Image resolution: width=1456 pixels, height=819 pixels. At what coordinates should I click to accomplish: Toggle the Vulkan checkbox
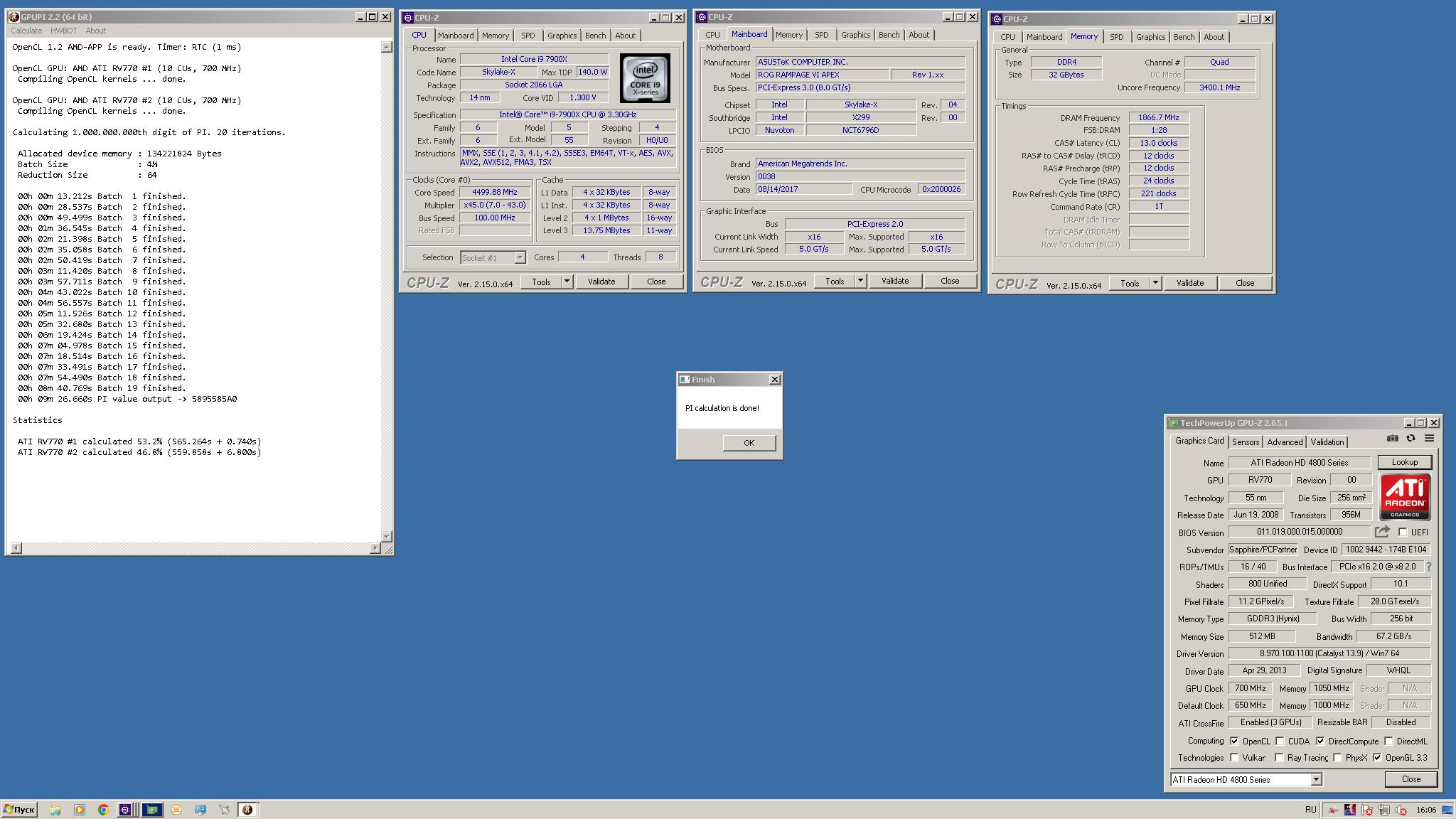tap(1234, 757)
